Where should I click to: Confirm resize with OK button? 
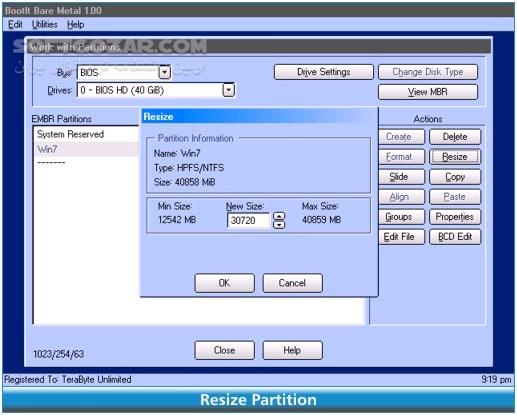pos(224,283)
